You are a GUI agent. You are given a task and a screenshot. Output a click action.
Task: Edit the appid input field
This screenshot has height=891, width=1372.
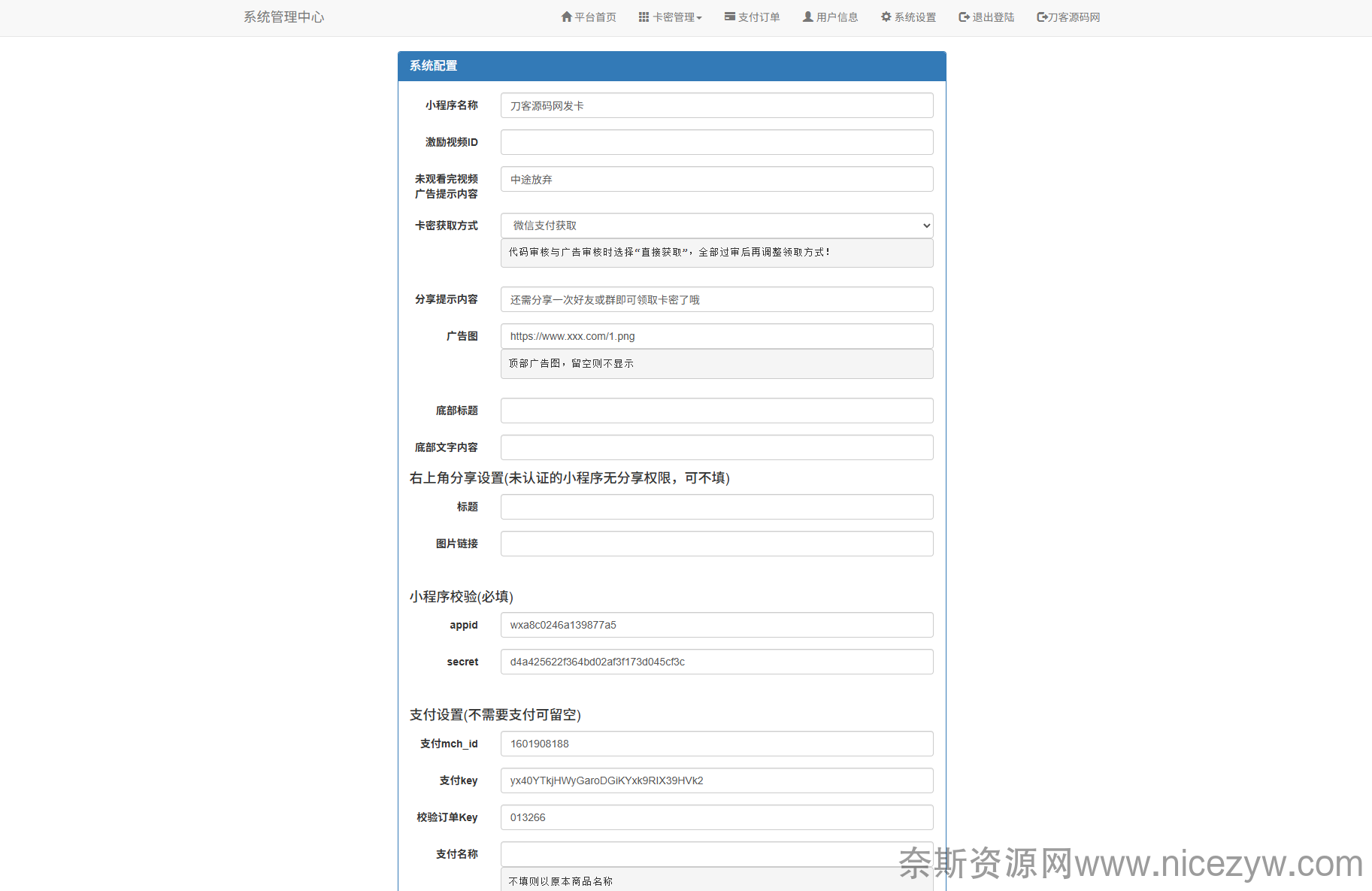point(716,625)
